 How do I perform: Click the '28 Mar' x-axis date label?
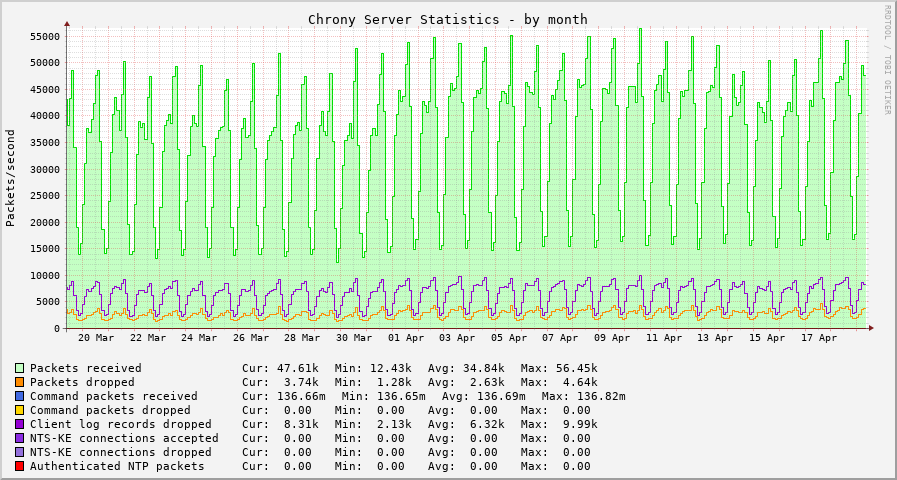pos(303,338)
